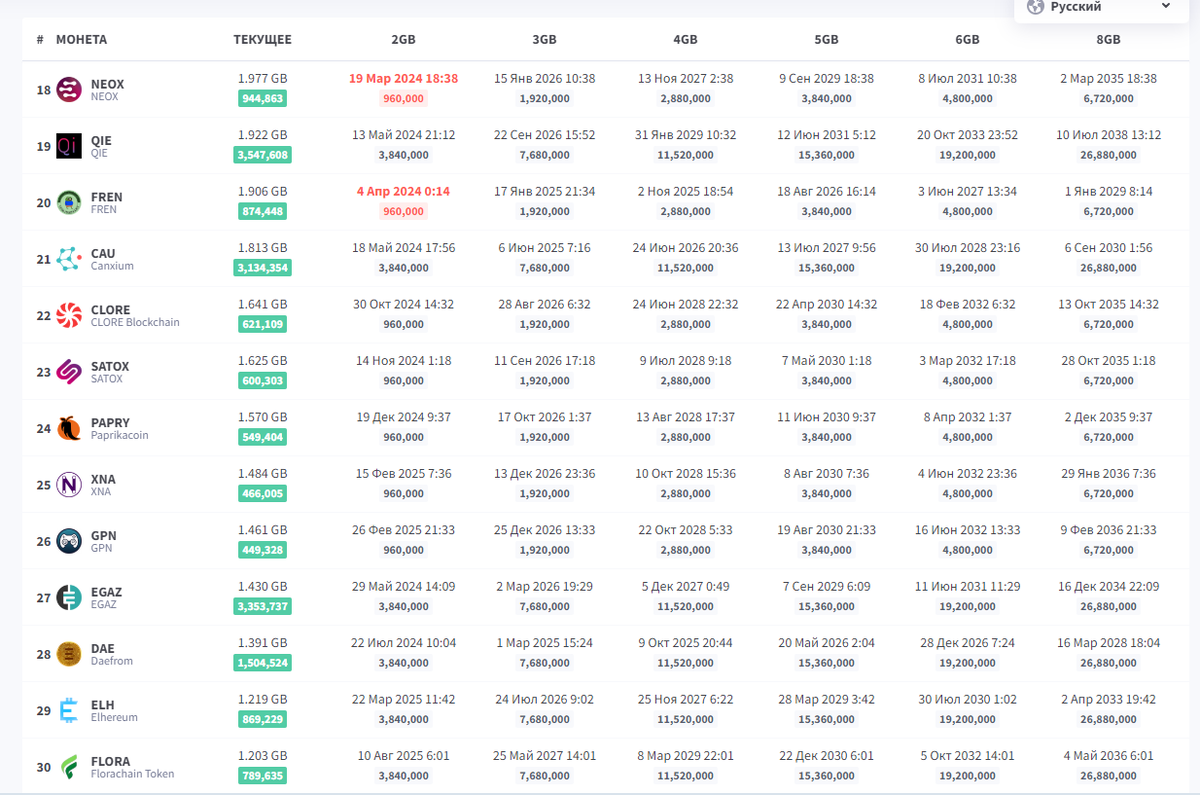Click the date 22 Июл 2024 10:04
Screen dimensions: 1200x795
click(403, 643)
